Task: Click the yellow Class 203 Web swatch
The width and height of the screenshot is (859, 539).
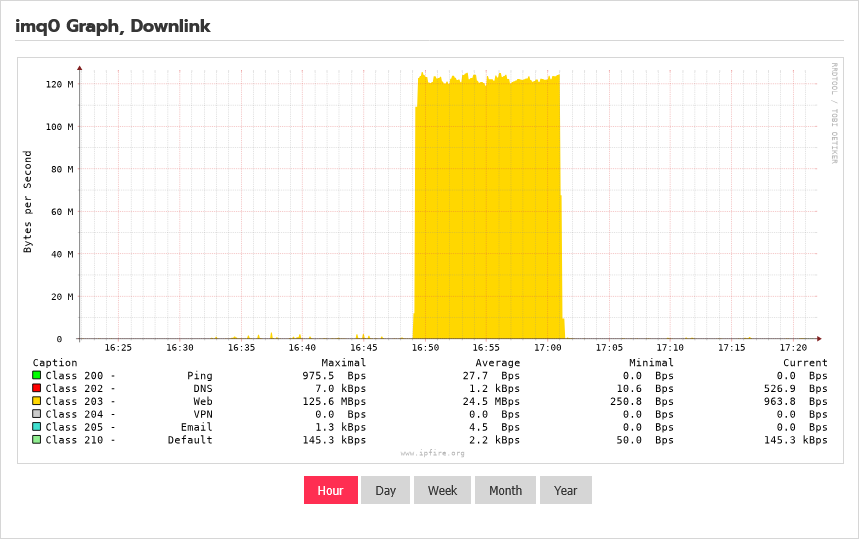Action: point(37,401)
